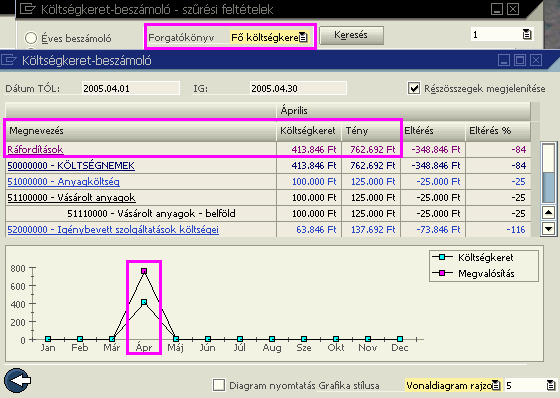Open the 51000000 - Anyagköltség row

(63, 181)
